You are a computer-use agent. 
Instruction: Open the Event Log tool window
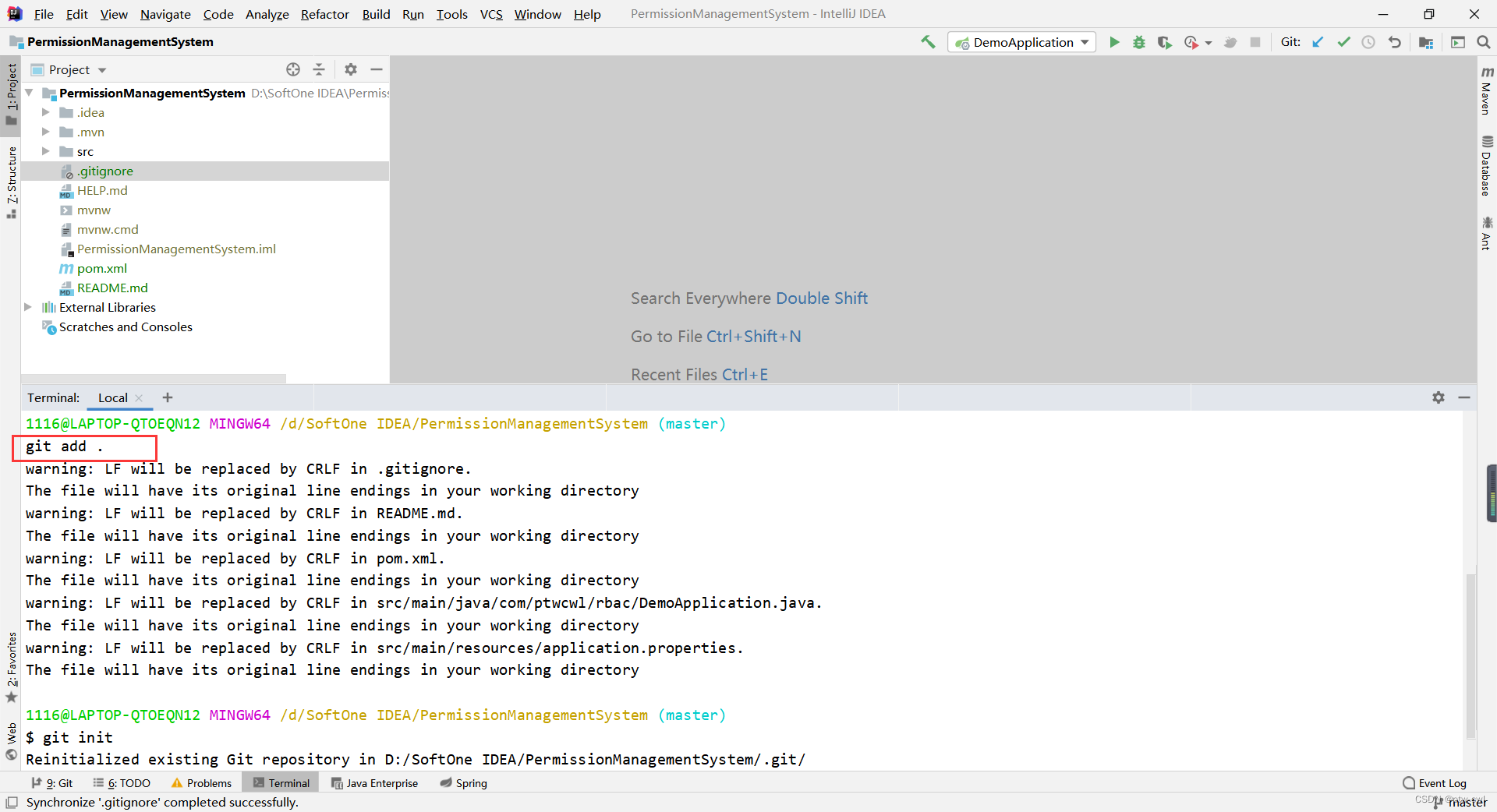coord(1435,783)
